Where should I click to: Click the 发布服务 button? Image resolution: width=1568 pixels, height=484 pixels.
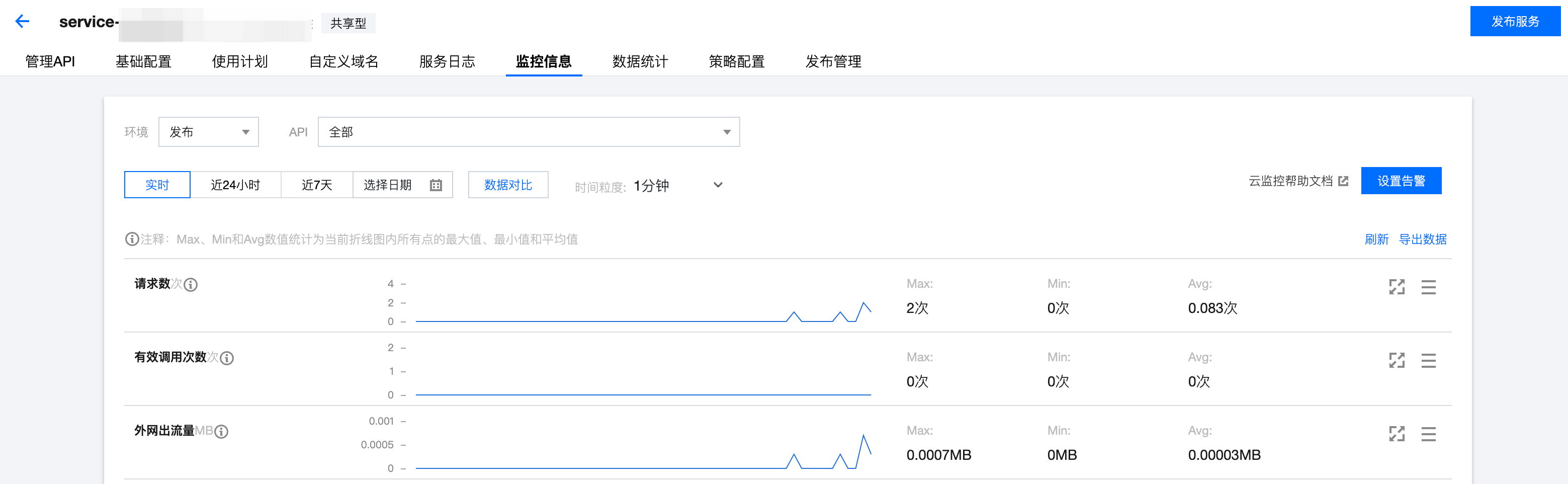(1515, 21)
